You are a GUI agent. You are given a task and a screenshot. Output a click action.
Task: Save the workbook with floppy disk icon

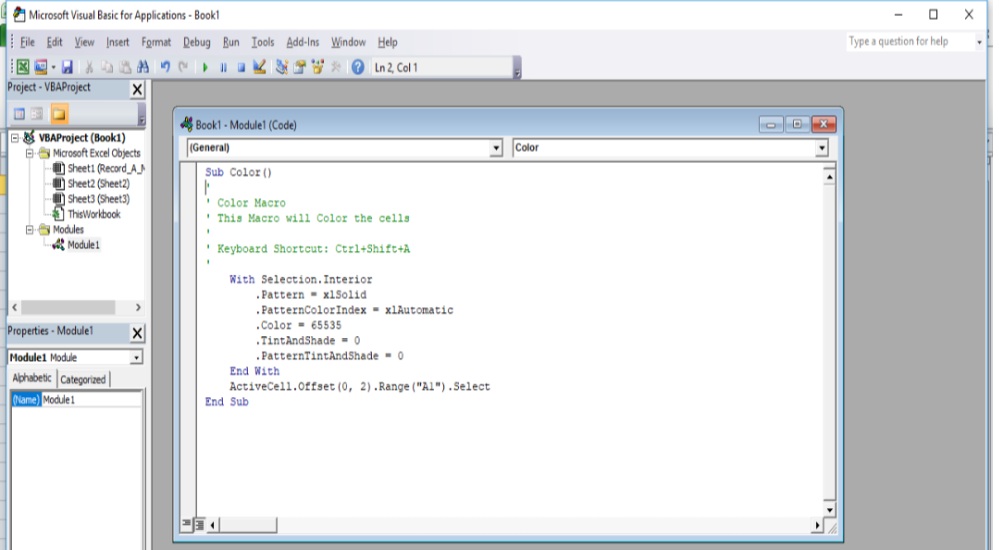[67, 67]
